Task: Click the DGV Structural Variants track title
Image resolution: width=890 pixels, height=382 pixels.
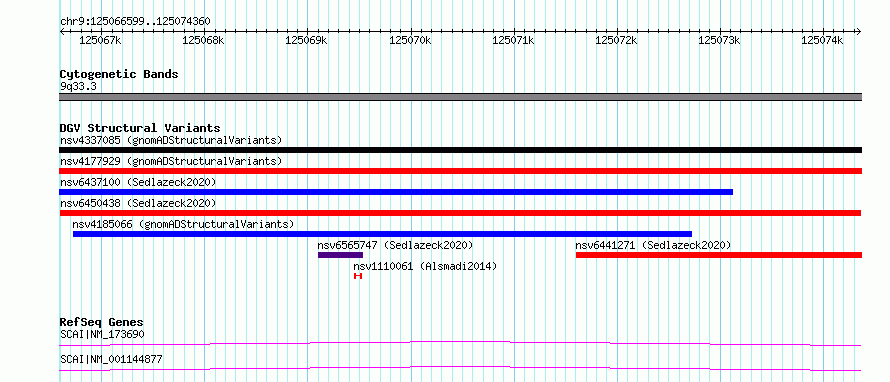Action: point(140,128)
